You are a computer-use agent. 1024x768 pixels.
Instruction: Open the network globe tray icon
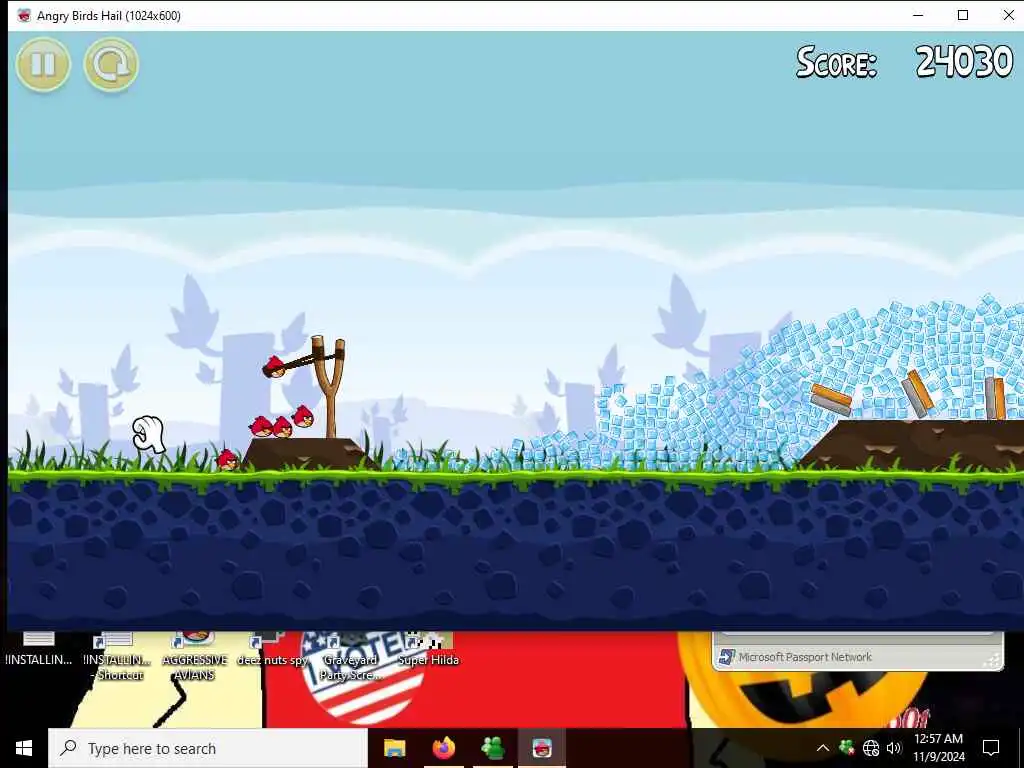point(871,748)
